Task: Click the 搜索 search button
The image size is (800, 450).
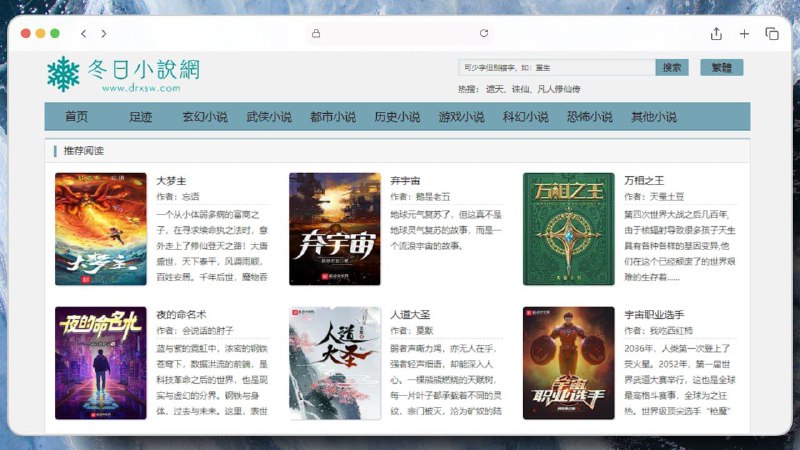Action: [x=672, y=67]
